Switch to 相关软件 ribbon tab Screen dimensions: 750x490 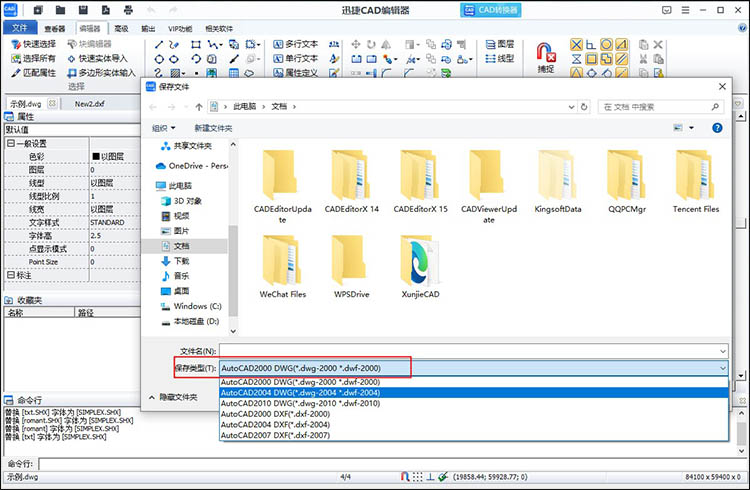[219, 29]
